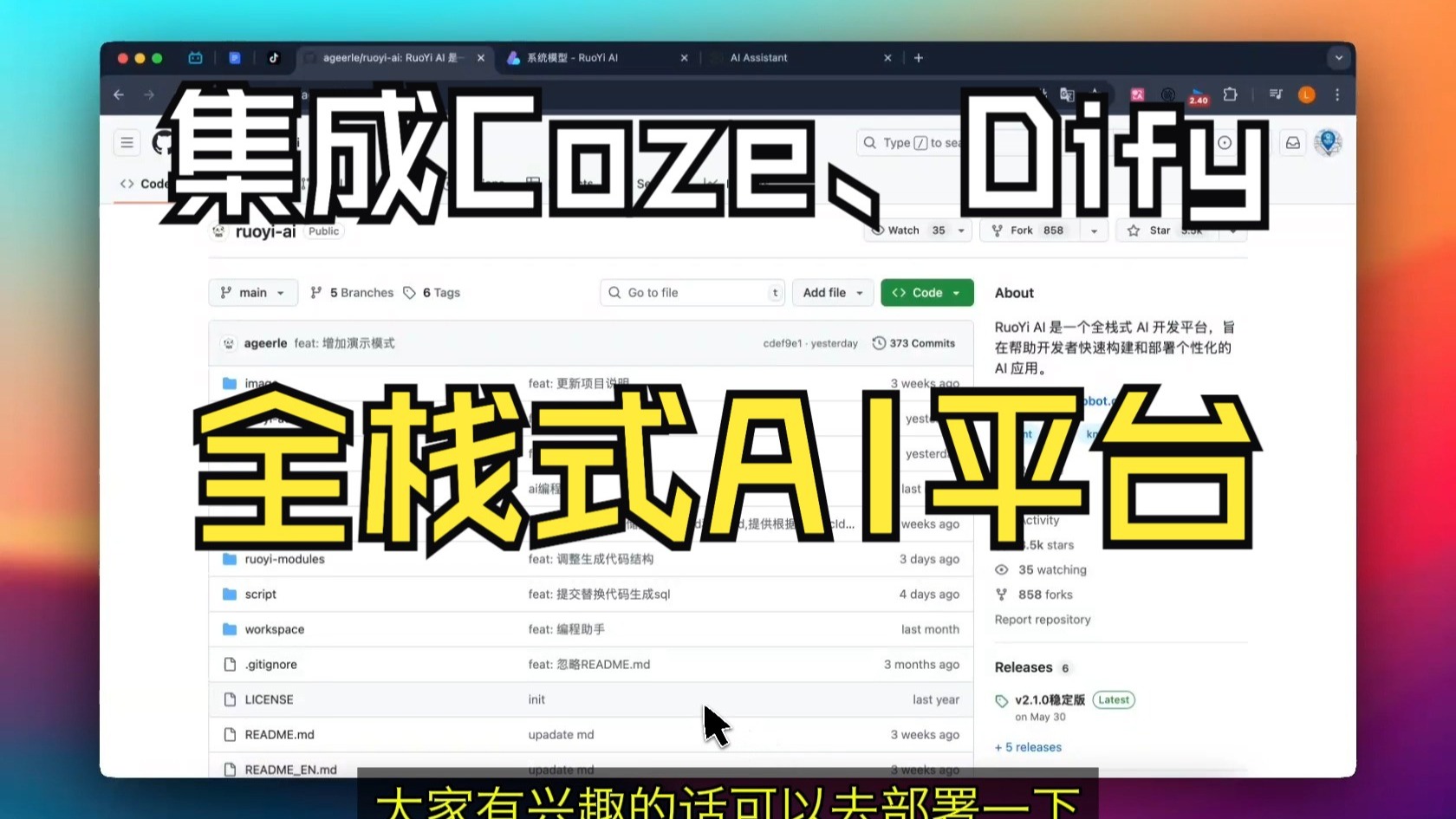Click the ageerle commit author avatar

tap(229, 343)
